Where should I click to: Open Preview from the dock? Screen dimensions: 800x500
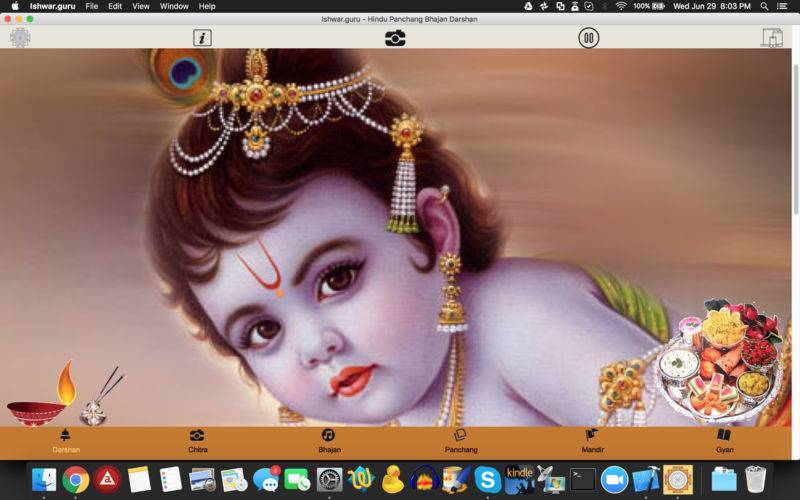tap(203, 480)
